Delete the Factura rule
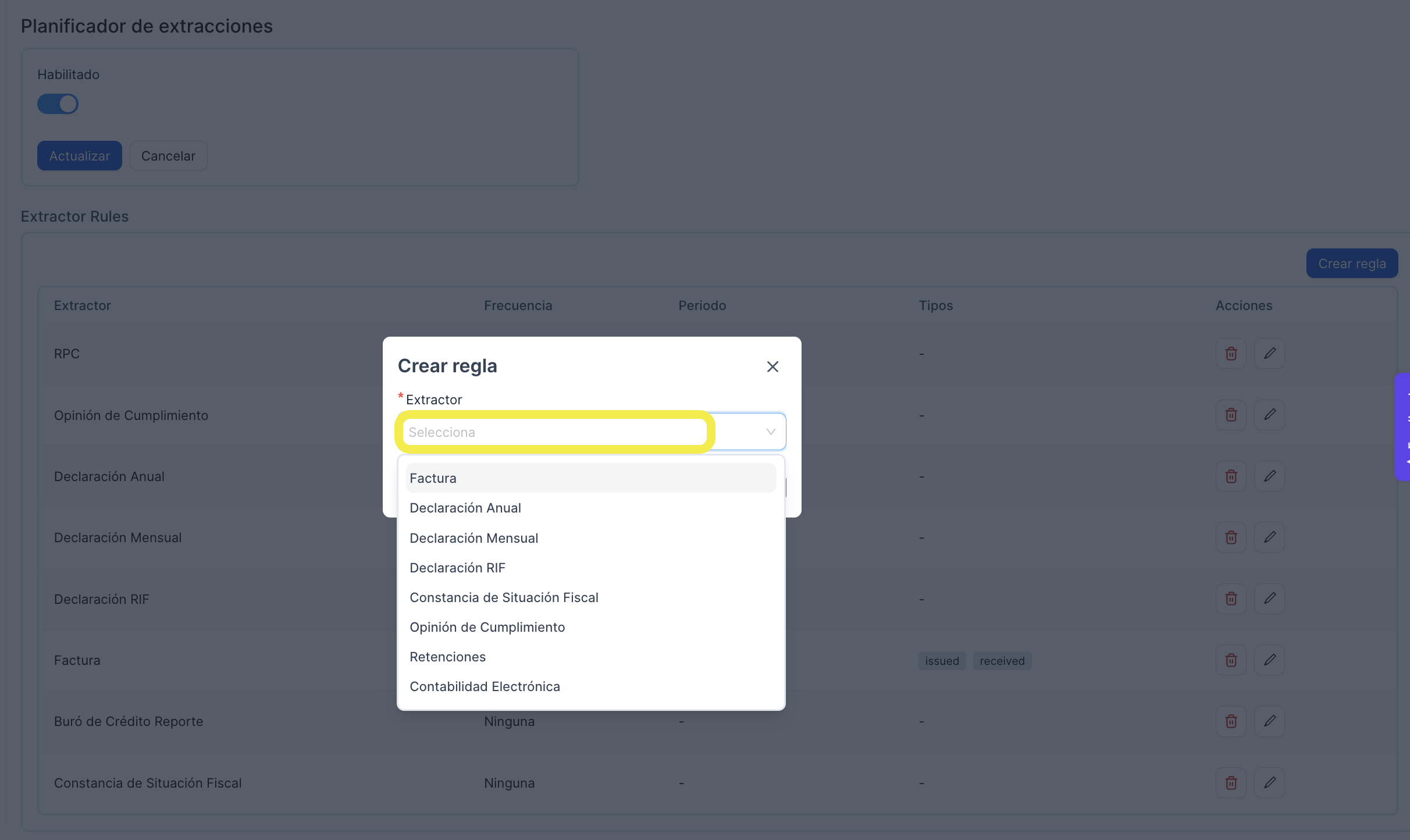Image resolution: width=1410 pixels, height=840 pixels. coord(1231,660)
